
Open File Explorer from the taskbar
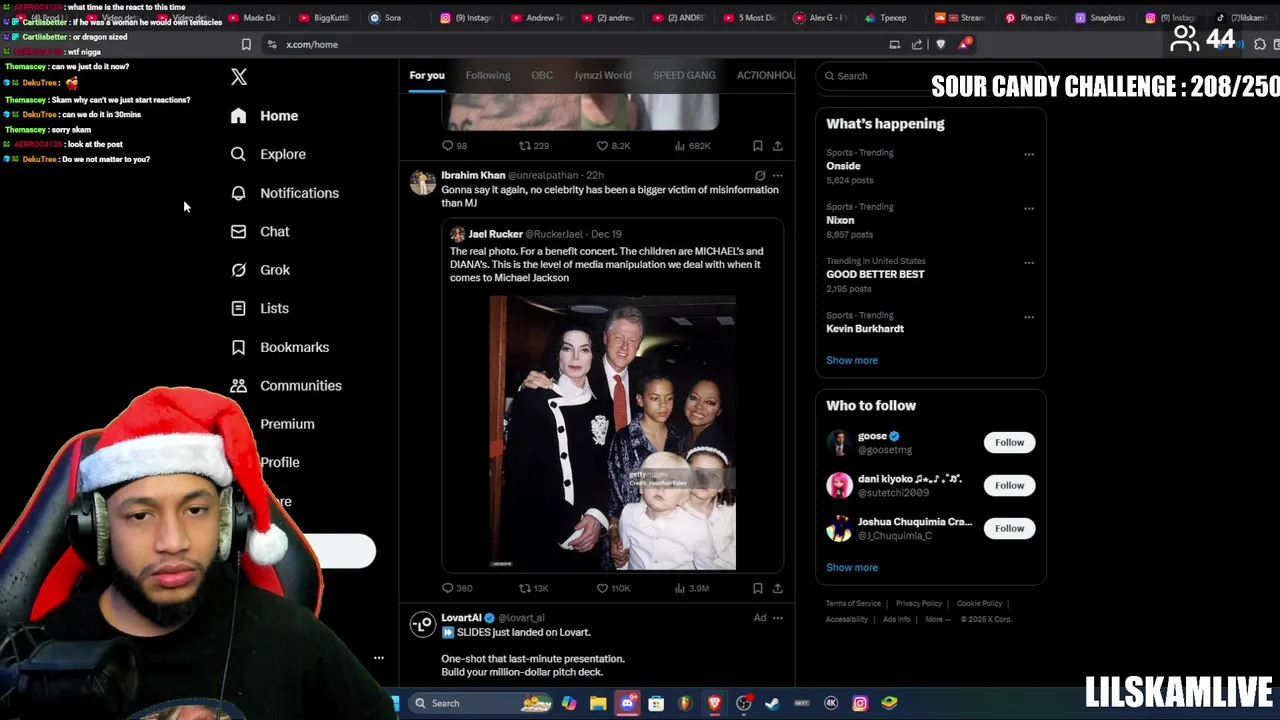598,703
